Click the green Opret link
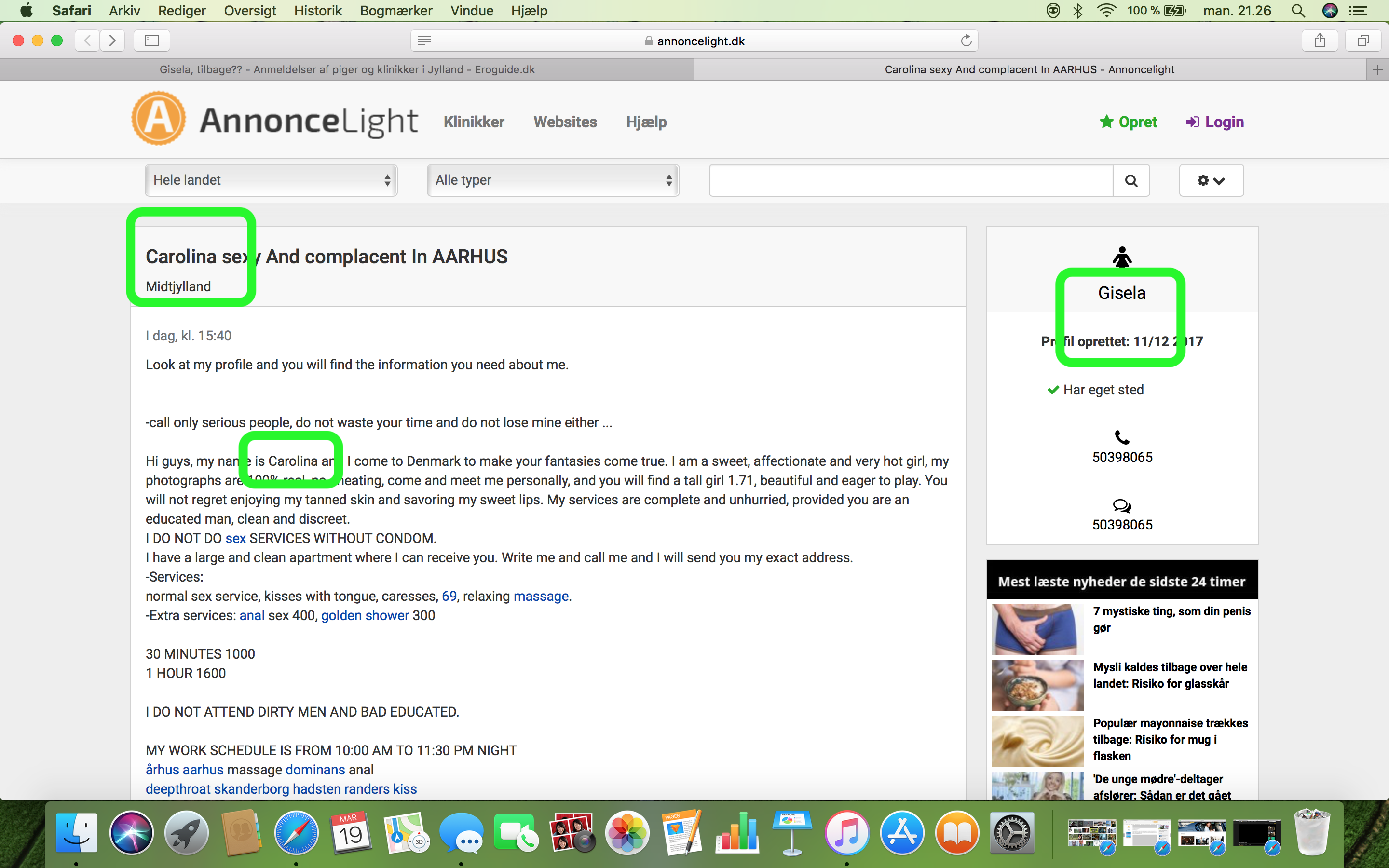The width and height of the screenshot is (1389, 868). [x=1129, y=122]
